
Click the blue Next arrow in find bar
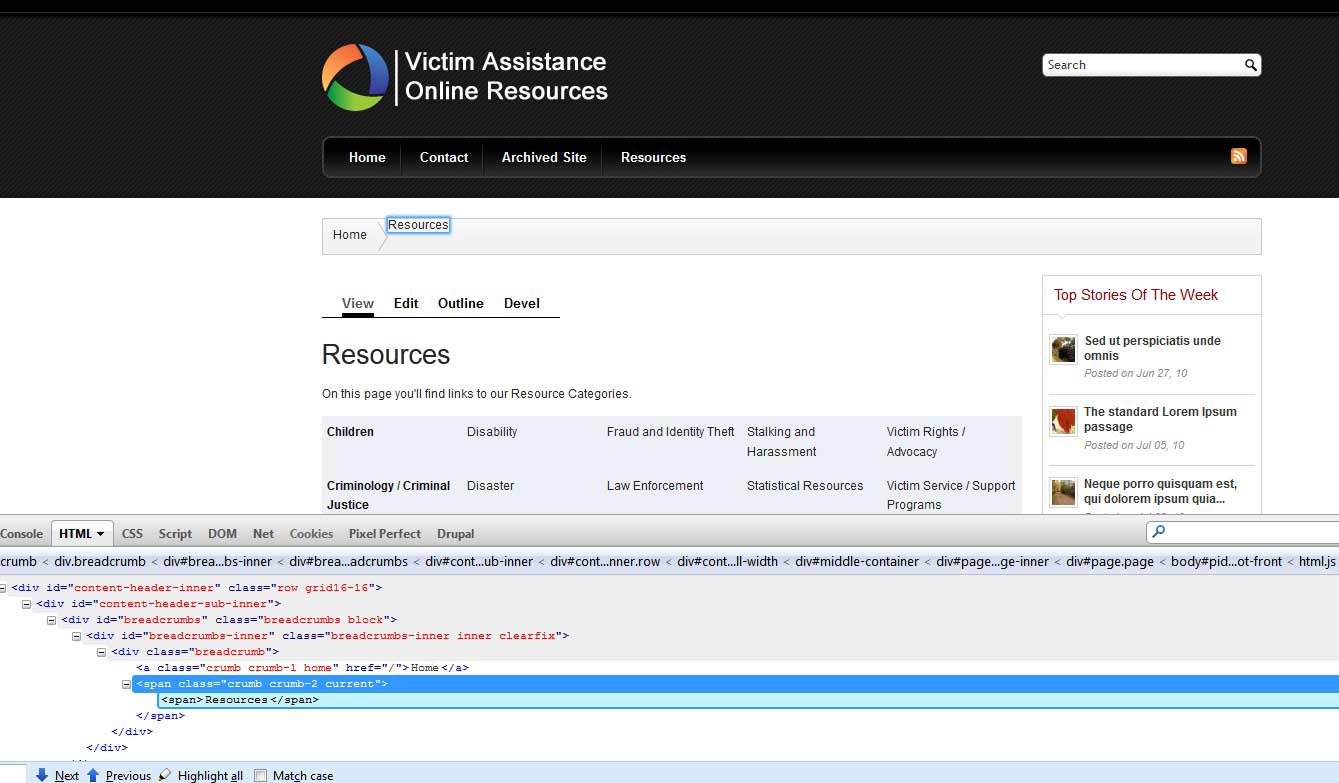42,775
